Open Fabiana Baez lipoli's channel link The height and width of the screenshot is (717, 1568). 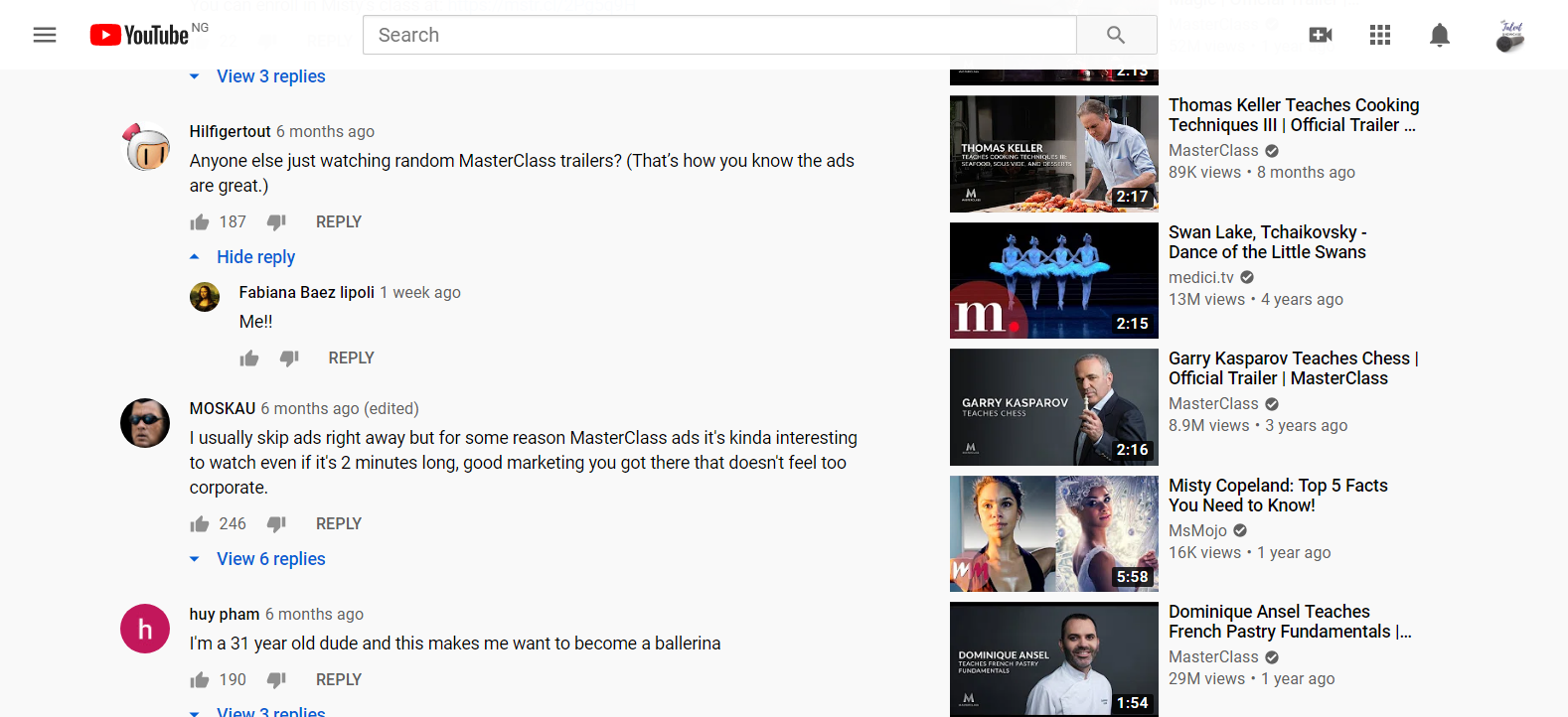pyautogui.click(x=307, y=293)
